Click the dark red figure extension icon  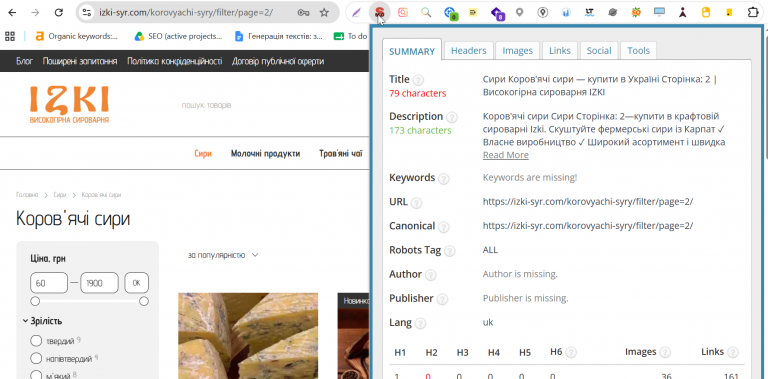click(682, 13)
